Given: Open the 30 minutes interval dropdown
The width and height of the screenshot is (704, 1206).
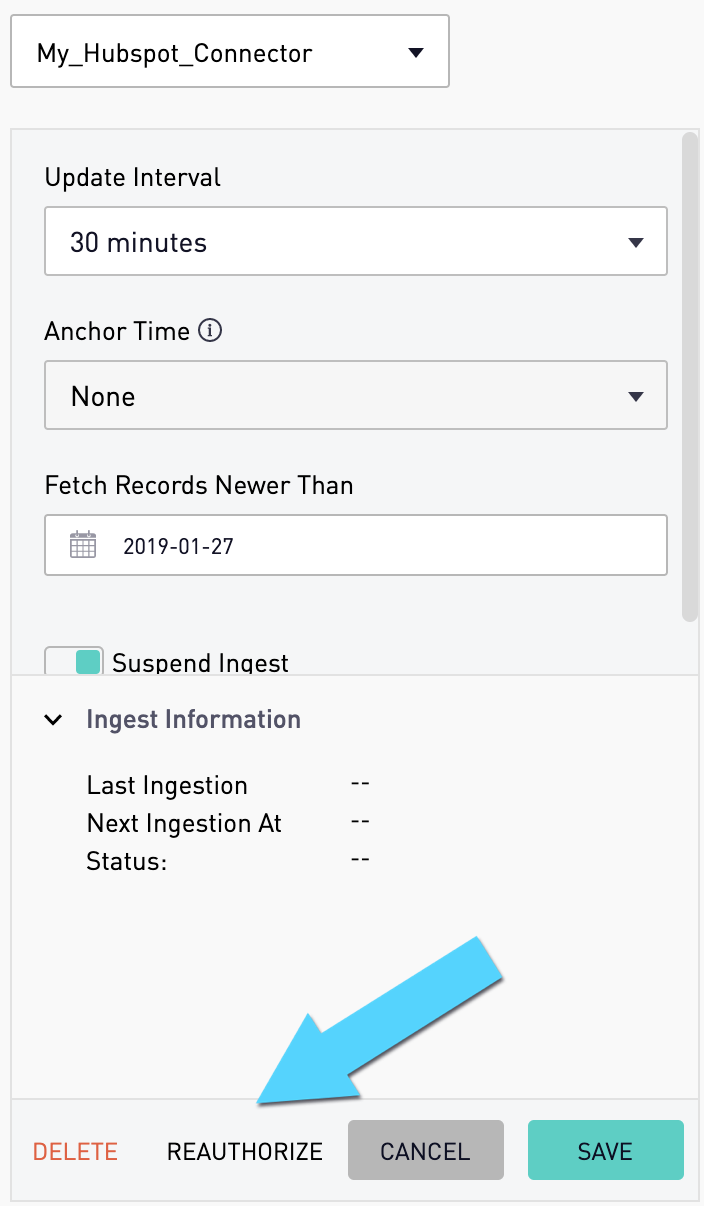Looking at the screenshot, I should pos(356,241).
